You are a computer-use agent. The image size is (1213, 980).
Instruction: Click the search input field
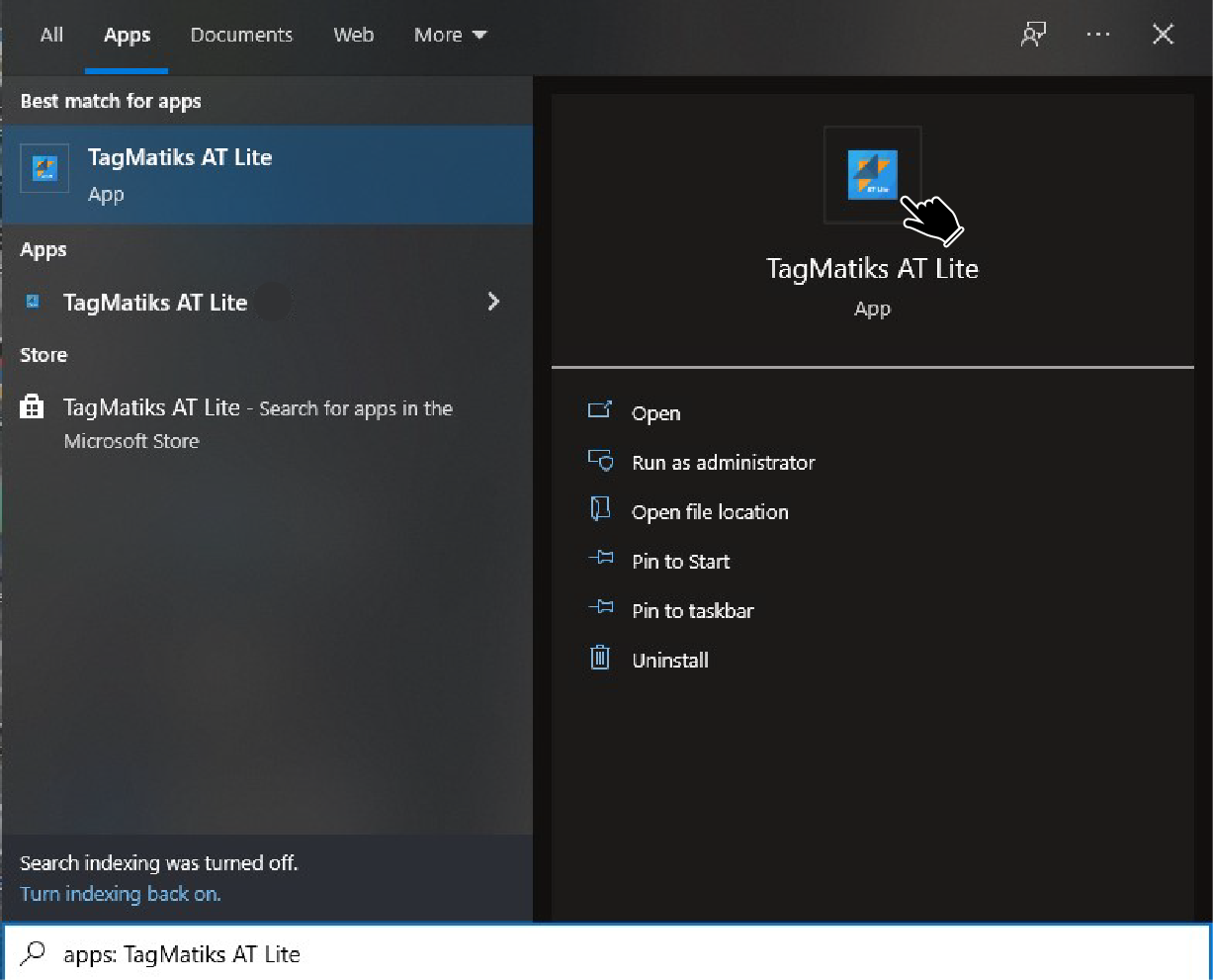[x=593, y=954]
